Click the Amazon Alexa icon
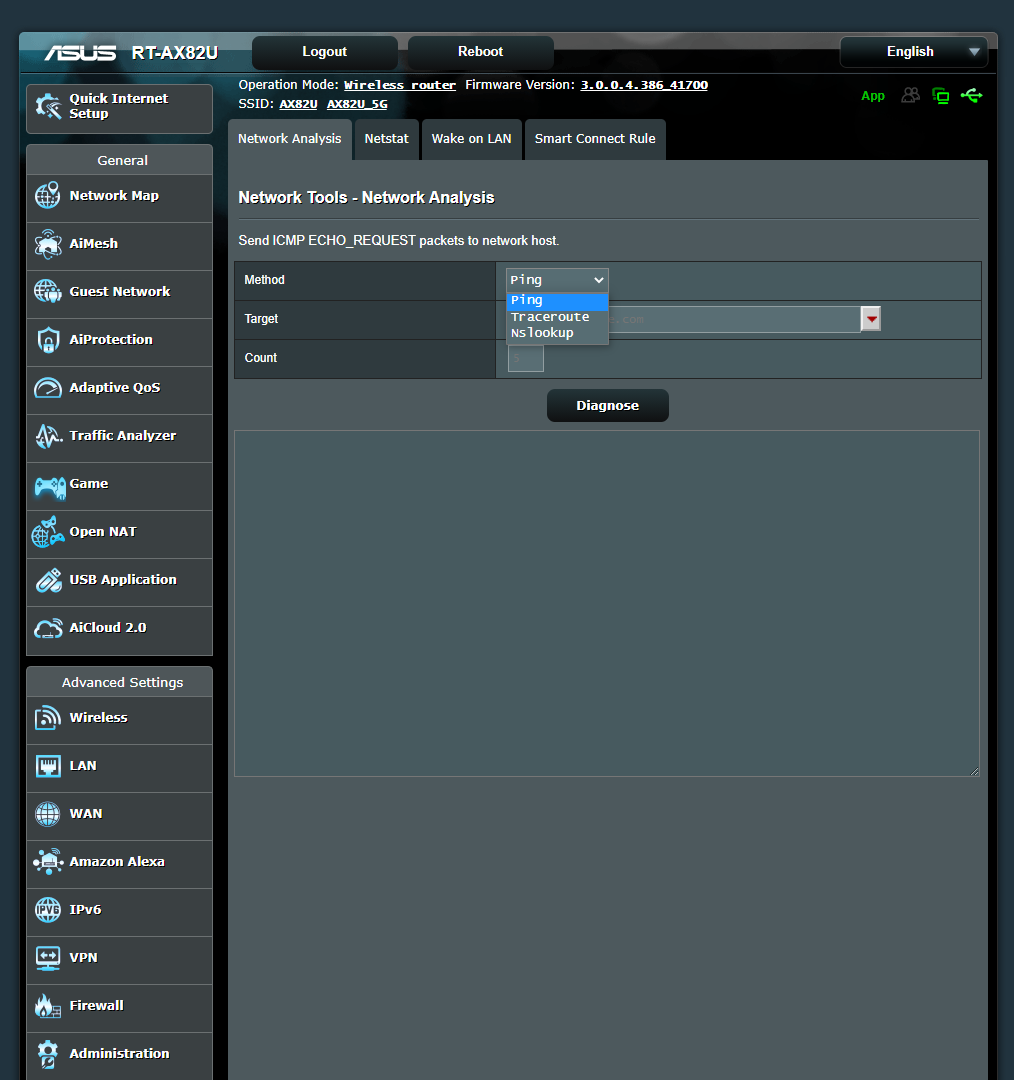1014x1080 pixels. (48, 862)
